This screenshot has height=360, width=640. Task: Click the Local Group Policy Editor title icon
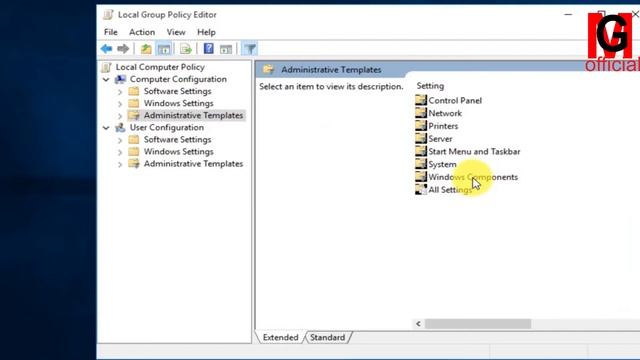click(108, 15)
